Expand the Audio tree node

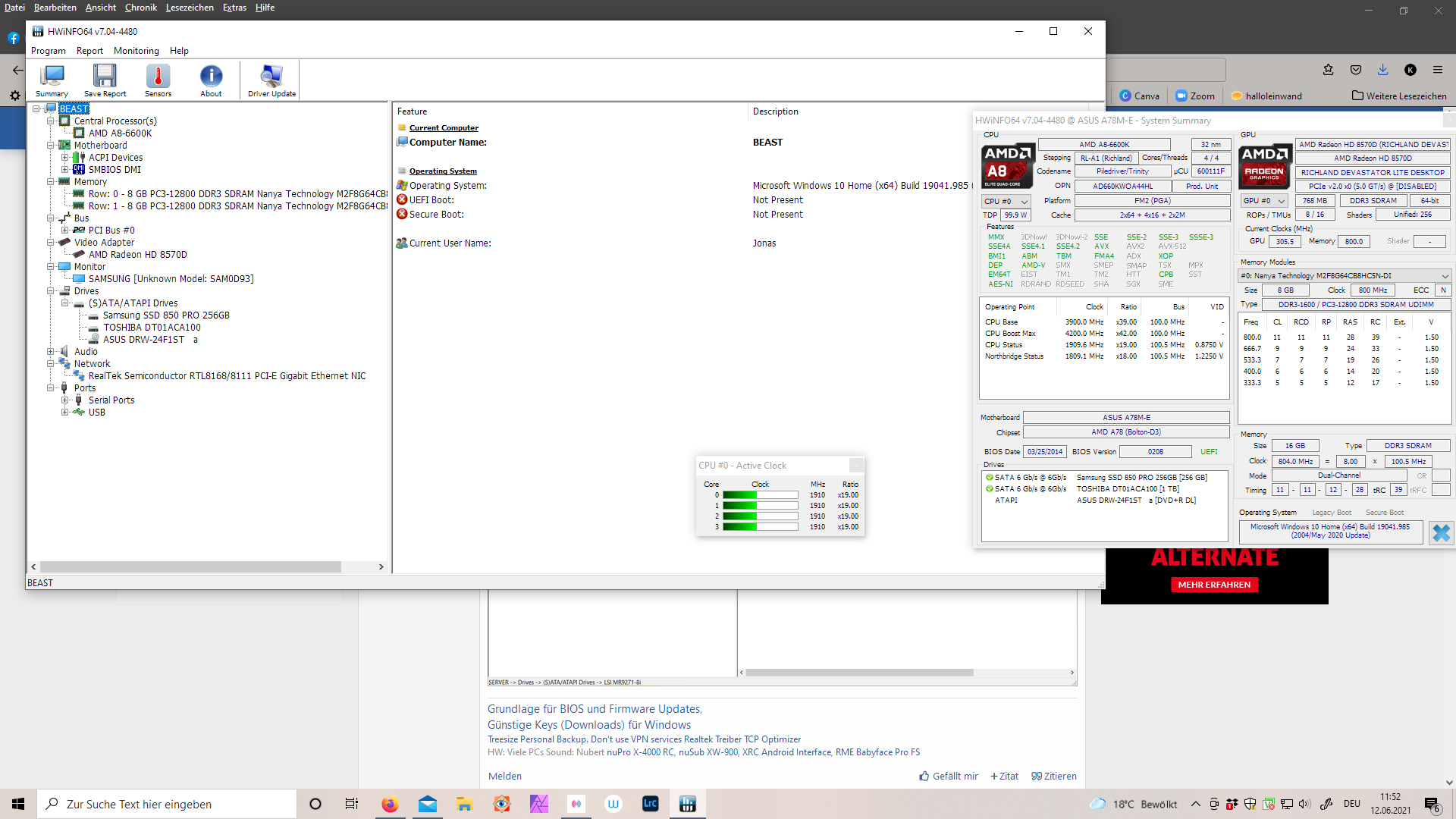(x=51, y=352)
